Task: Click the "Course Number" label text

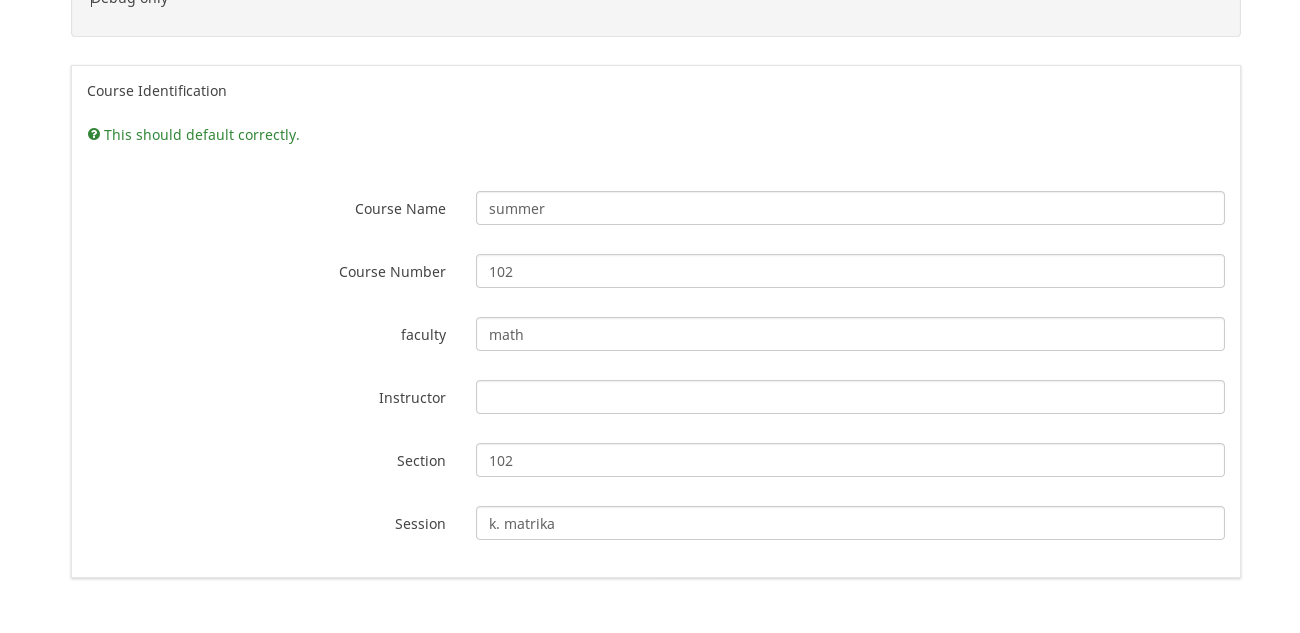Action: point(392,272)
